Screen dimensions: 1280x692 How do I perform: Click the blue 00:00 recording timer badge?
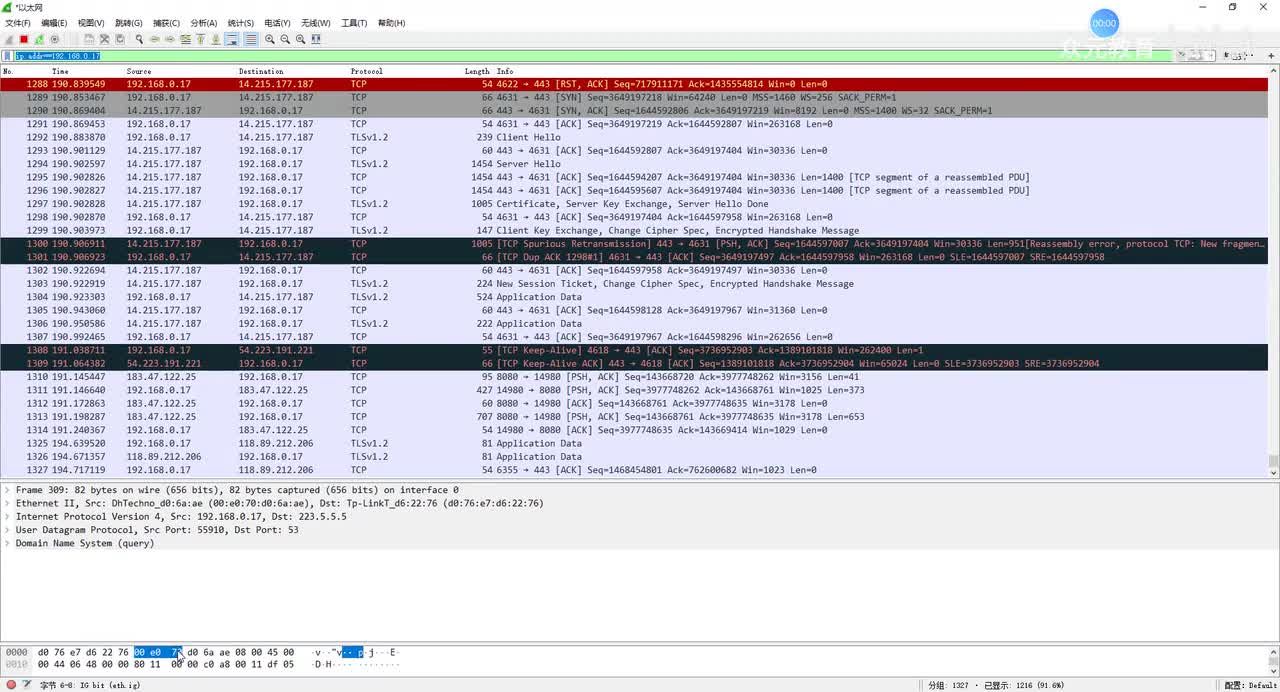coord(1104,23)
